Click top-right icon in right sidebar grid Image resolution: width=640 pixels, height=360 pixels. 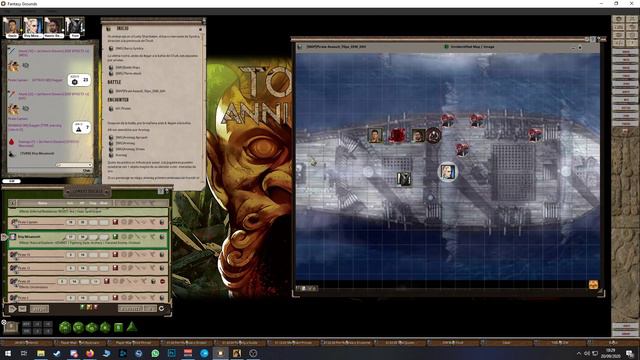tap(632, 20)
